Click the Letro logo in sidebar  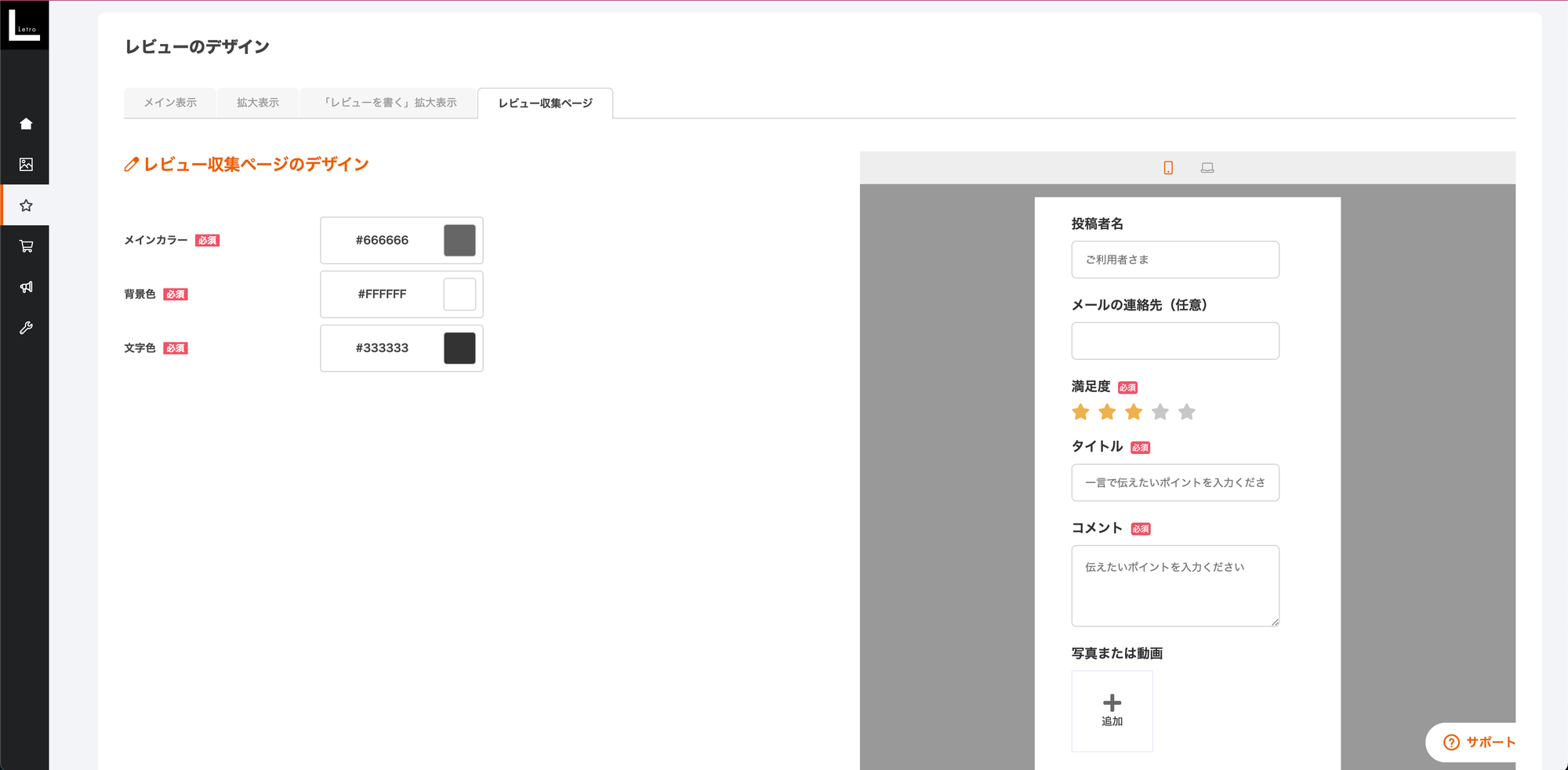24,25
